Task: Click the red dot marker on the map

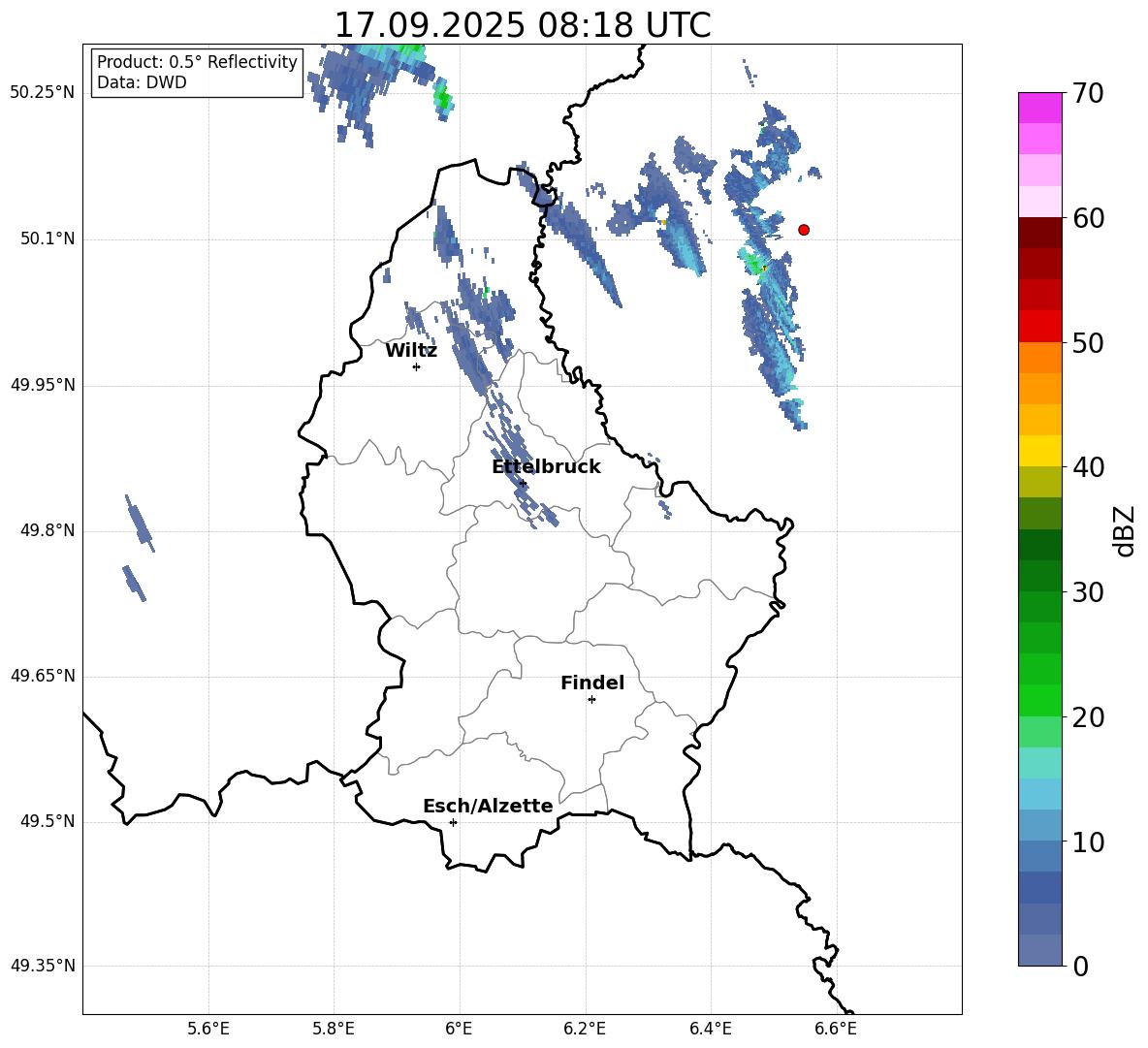Action: pos(804,230)
